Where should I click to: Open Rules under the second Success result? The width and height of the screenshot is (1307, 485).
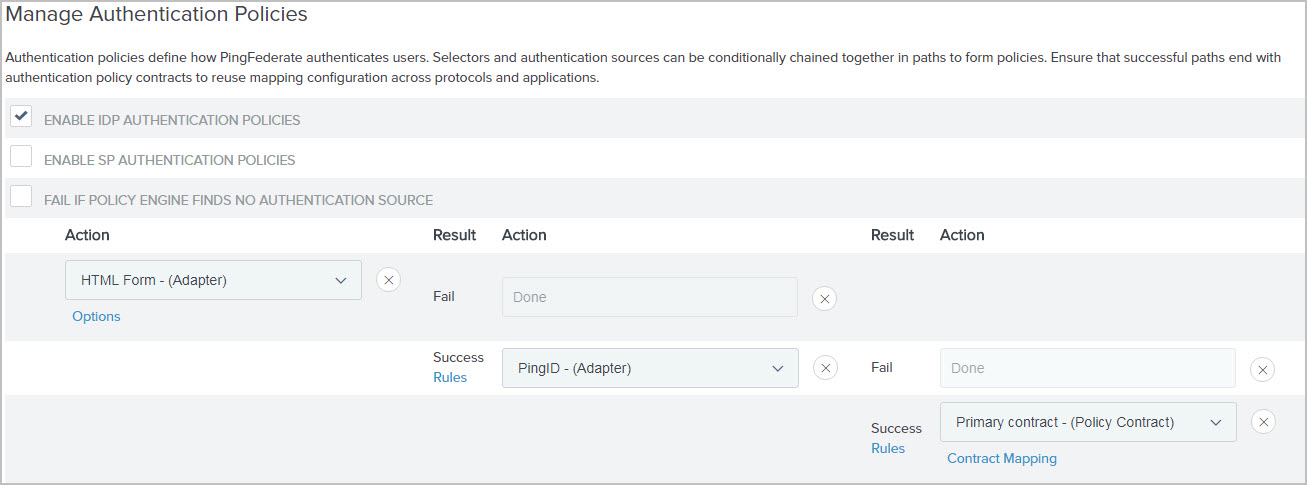[888, 448]
